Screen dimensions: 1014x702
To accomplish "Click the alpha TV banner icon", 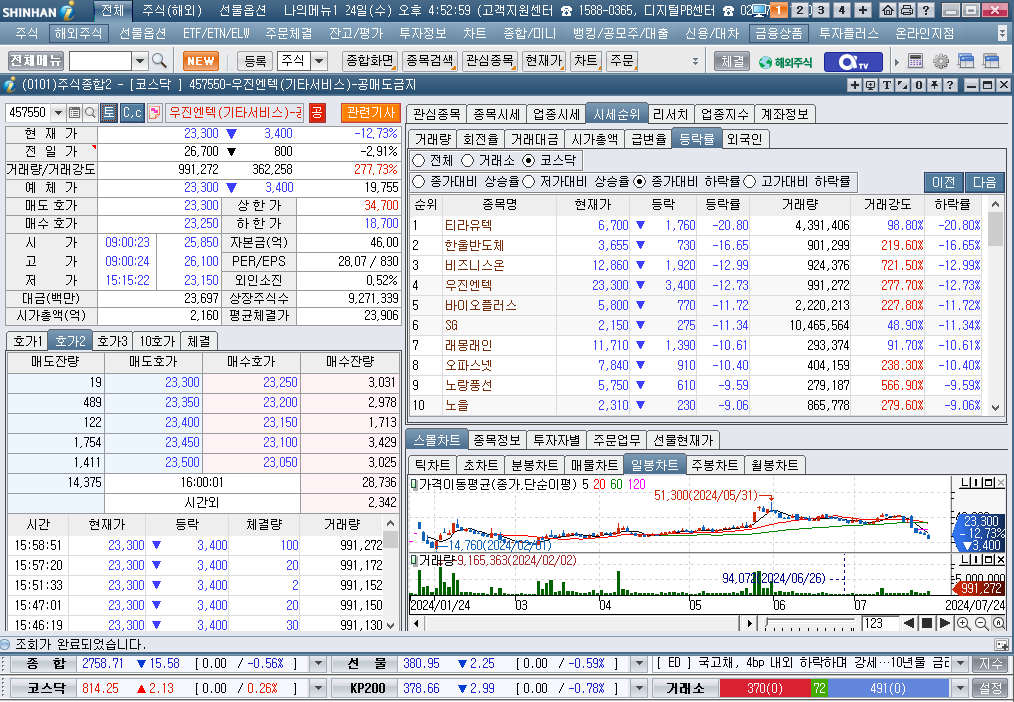I will pyautogui.click(x=853, y=61).
